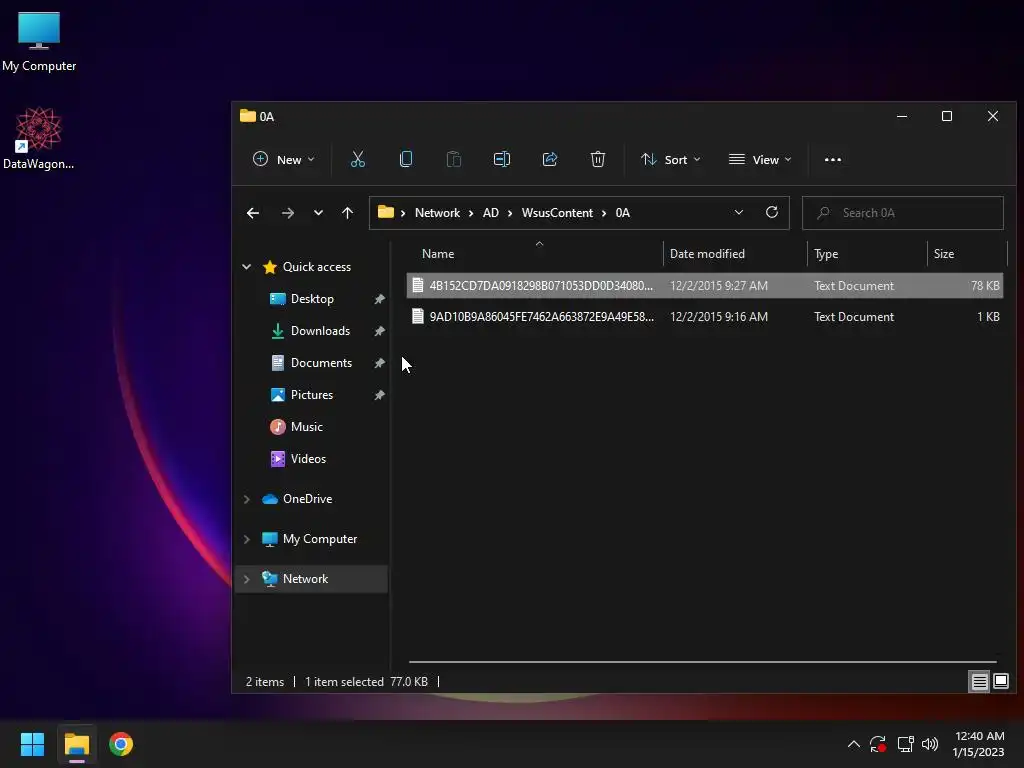This screenshot has height=768, width=1024.
Task: Select Documents in the navigation pane
Action: point(321,363)
